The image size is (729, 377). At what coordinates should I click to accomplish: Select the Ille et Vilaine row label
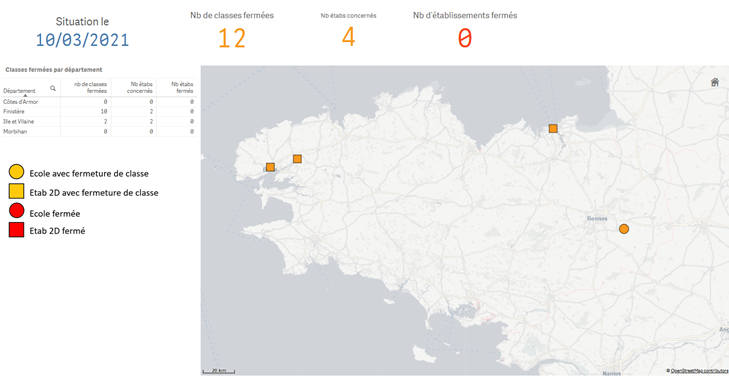19,121
